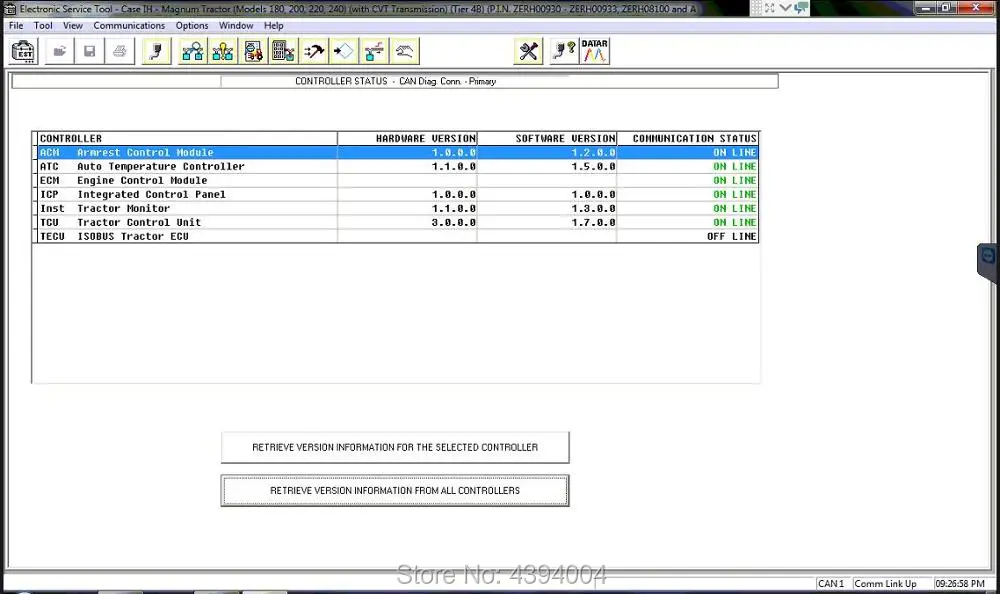Viewport: 1000px width, 594px height.
Task: Open the controller network status icon
Action: click(x=193, y=52)
